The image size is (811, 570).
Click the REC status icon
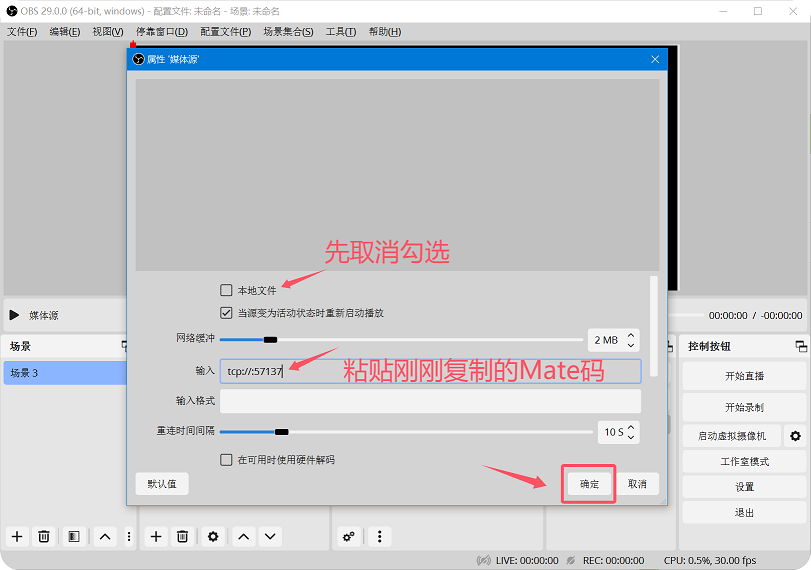(x=570, y=560)
